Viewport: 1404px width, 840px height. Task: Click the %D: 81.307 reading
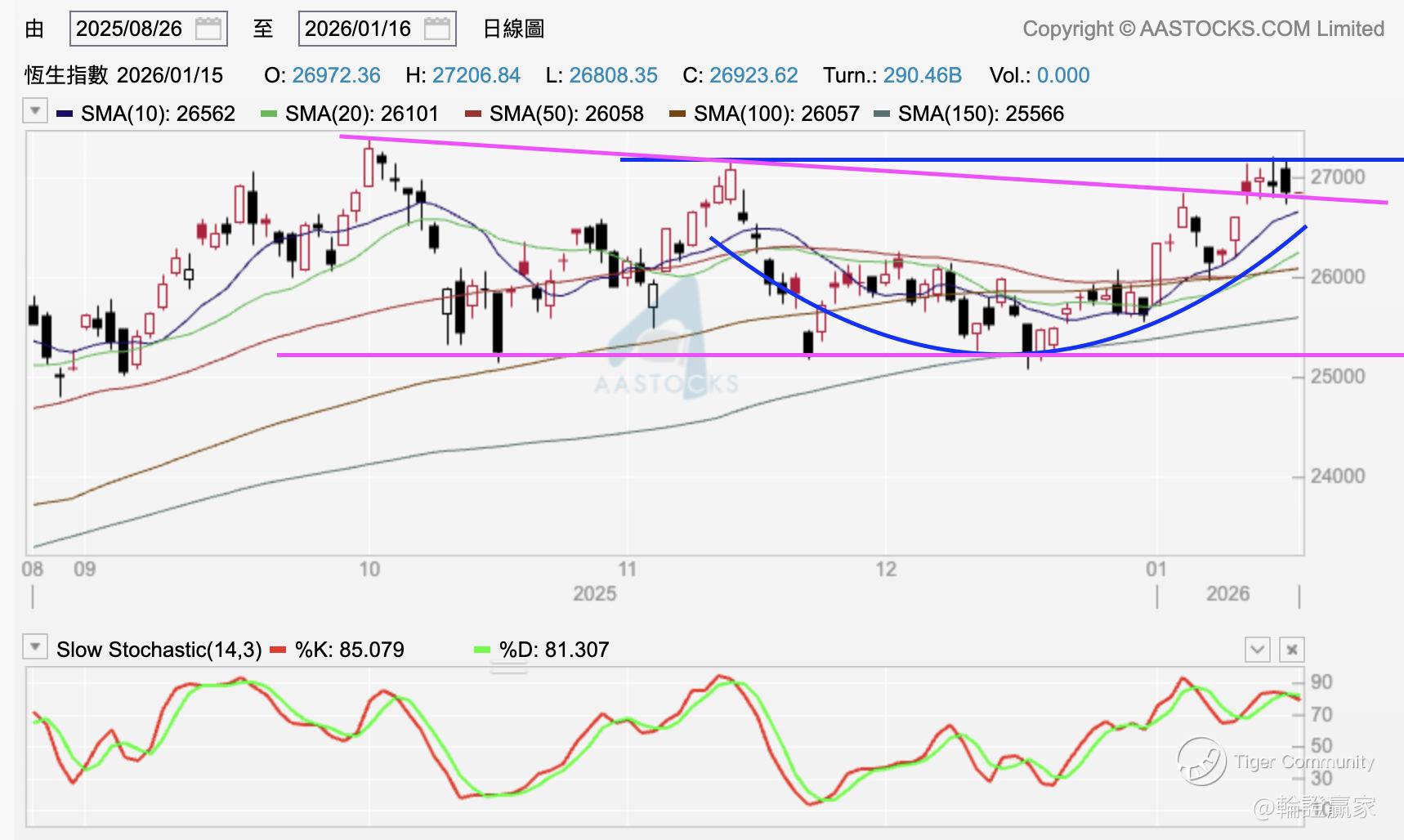click(554, 650)
